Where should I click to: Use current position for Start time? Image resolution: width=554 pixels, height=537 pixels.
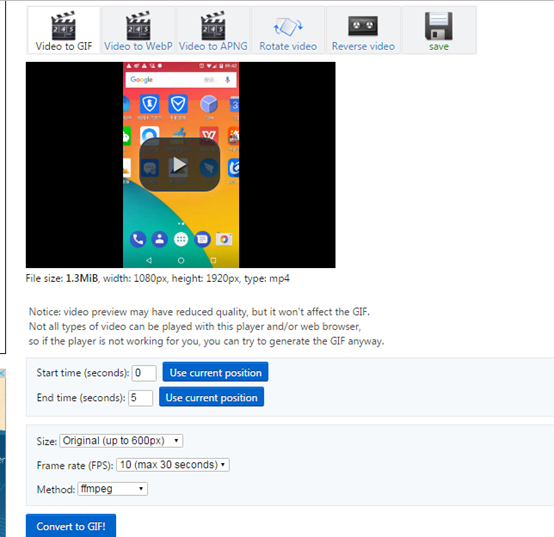[x=216, y=372]
